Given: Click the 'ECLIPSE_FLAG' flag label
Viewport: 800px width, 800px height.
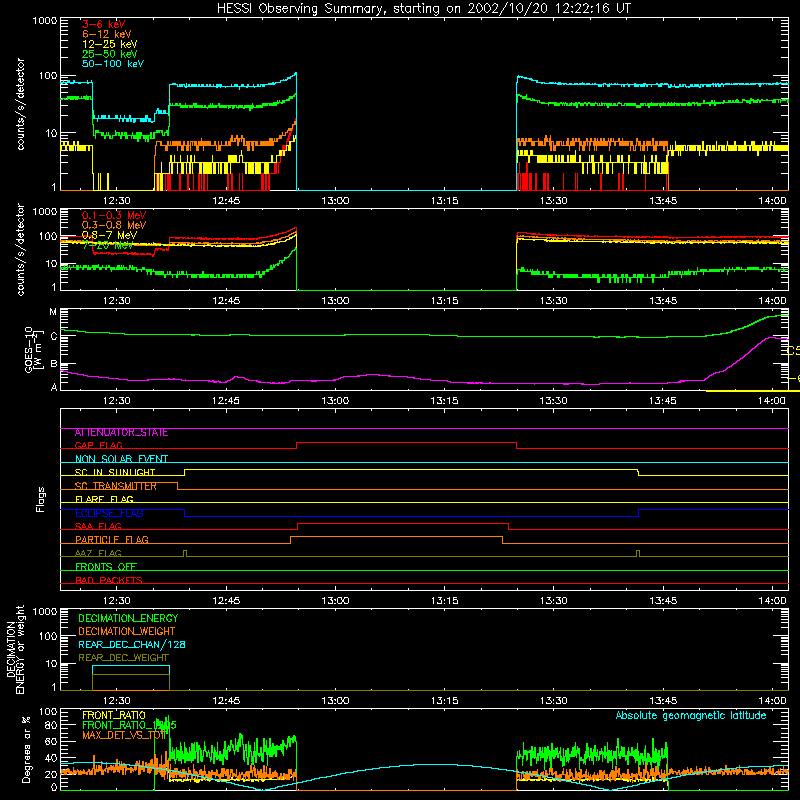Looking at the screenshot, I should coord(109,513).
